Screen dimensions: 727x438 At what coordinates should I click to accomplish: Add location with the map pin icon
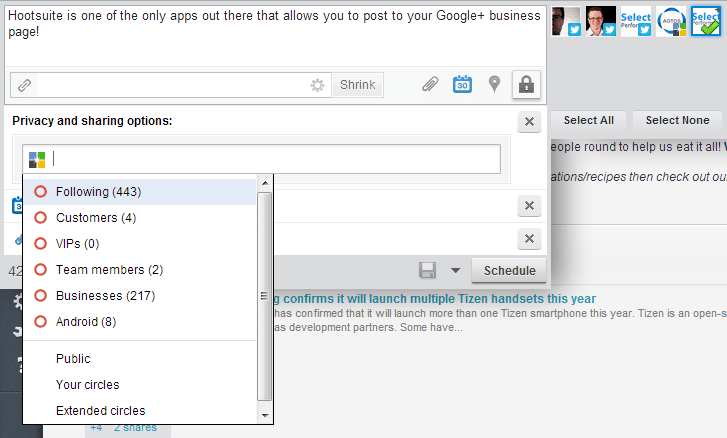point(495,84)
